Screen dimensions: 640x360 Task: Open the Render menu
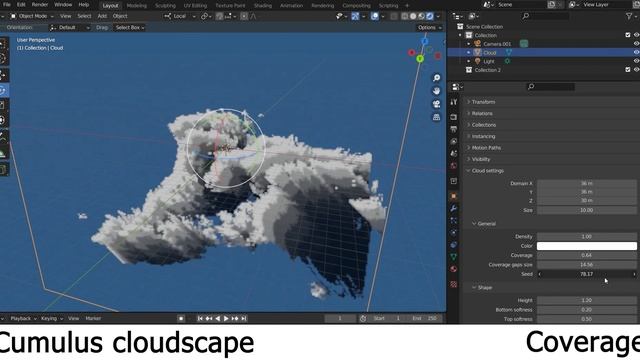click(x=40, y=4)
